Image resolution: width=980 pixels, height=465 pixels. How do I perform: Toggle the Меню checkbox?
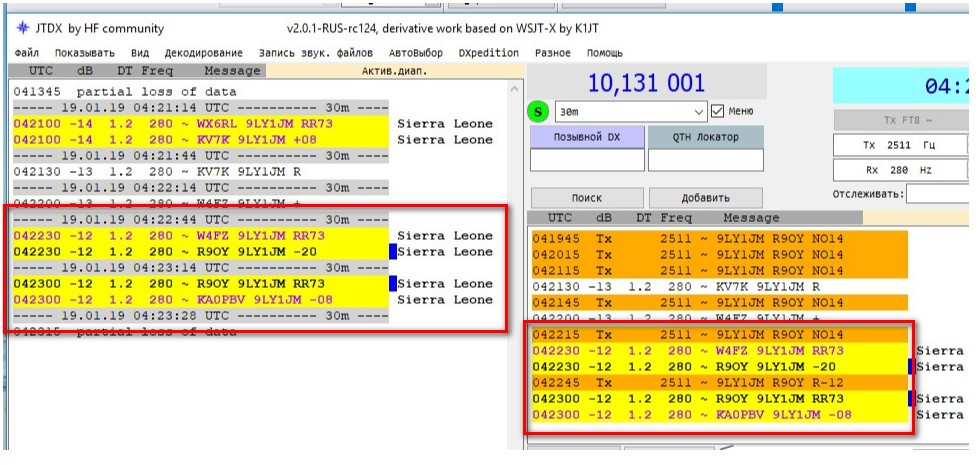717,111
